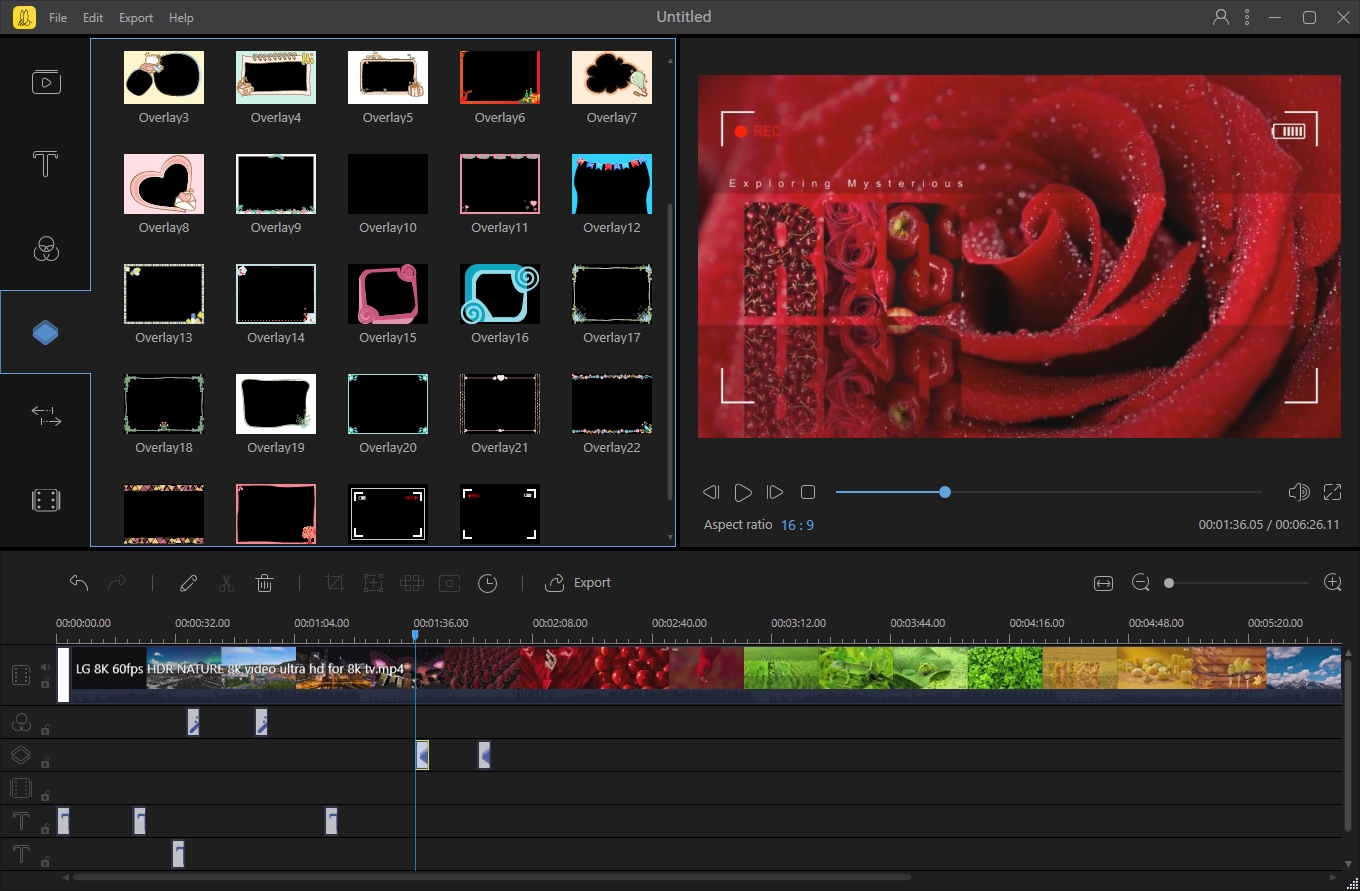Click the app logo in the title bar

click(x=24, y=17)
